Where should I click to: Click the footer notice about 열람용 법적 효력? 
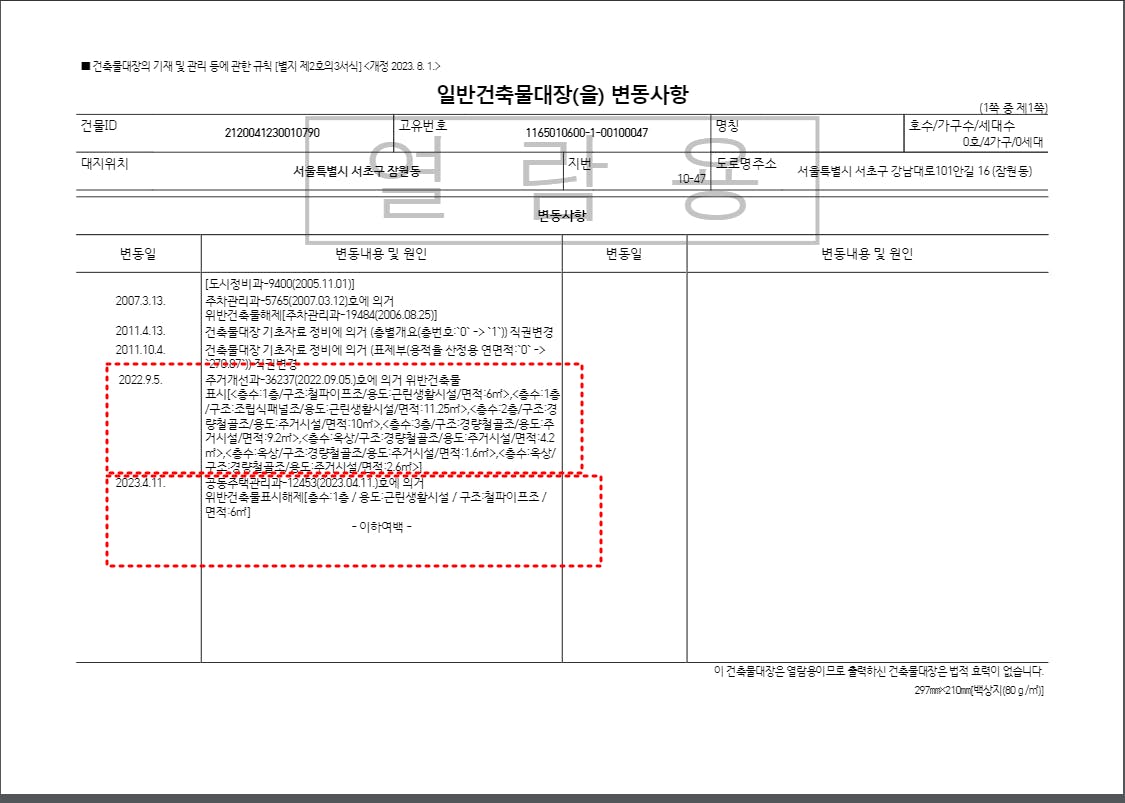pyautogui.click(x=879, y=672)
